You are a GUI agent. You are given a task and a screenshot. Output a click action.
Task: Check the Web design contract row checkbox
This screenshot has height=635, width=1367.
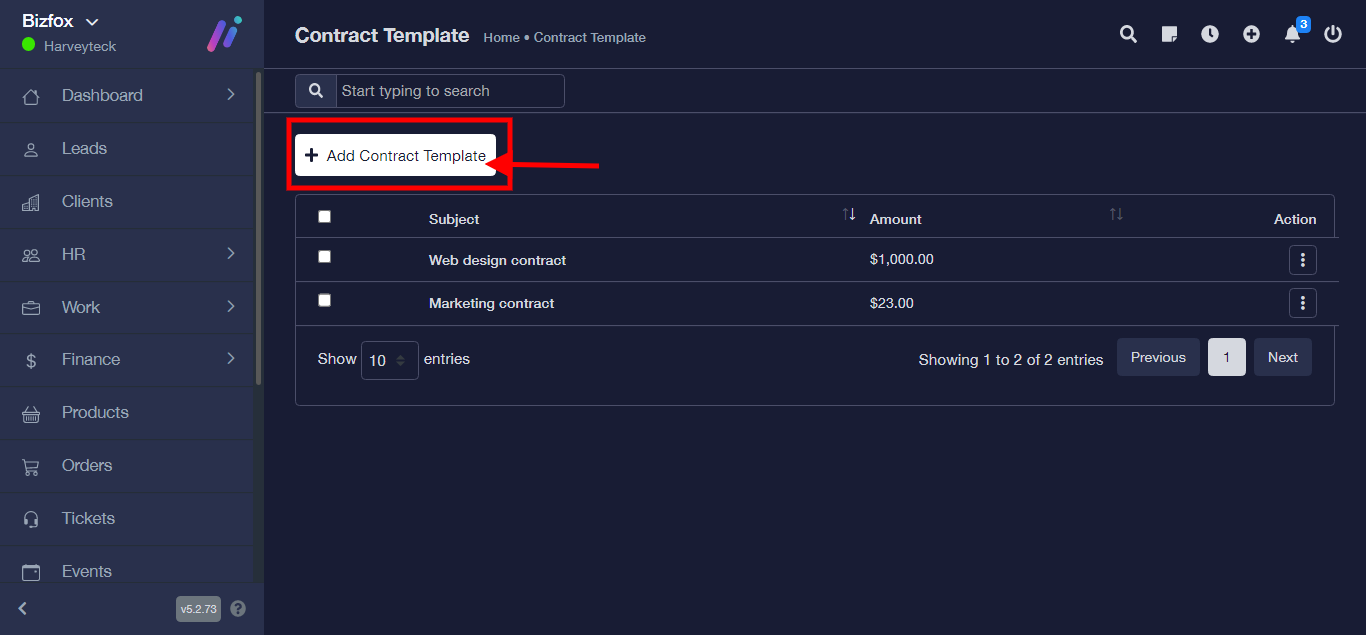324,257
